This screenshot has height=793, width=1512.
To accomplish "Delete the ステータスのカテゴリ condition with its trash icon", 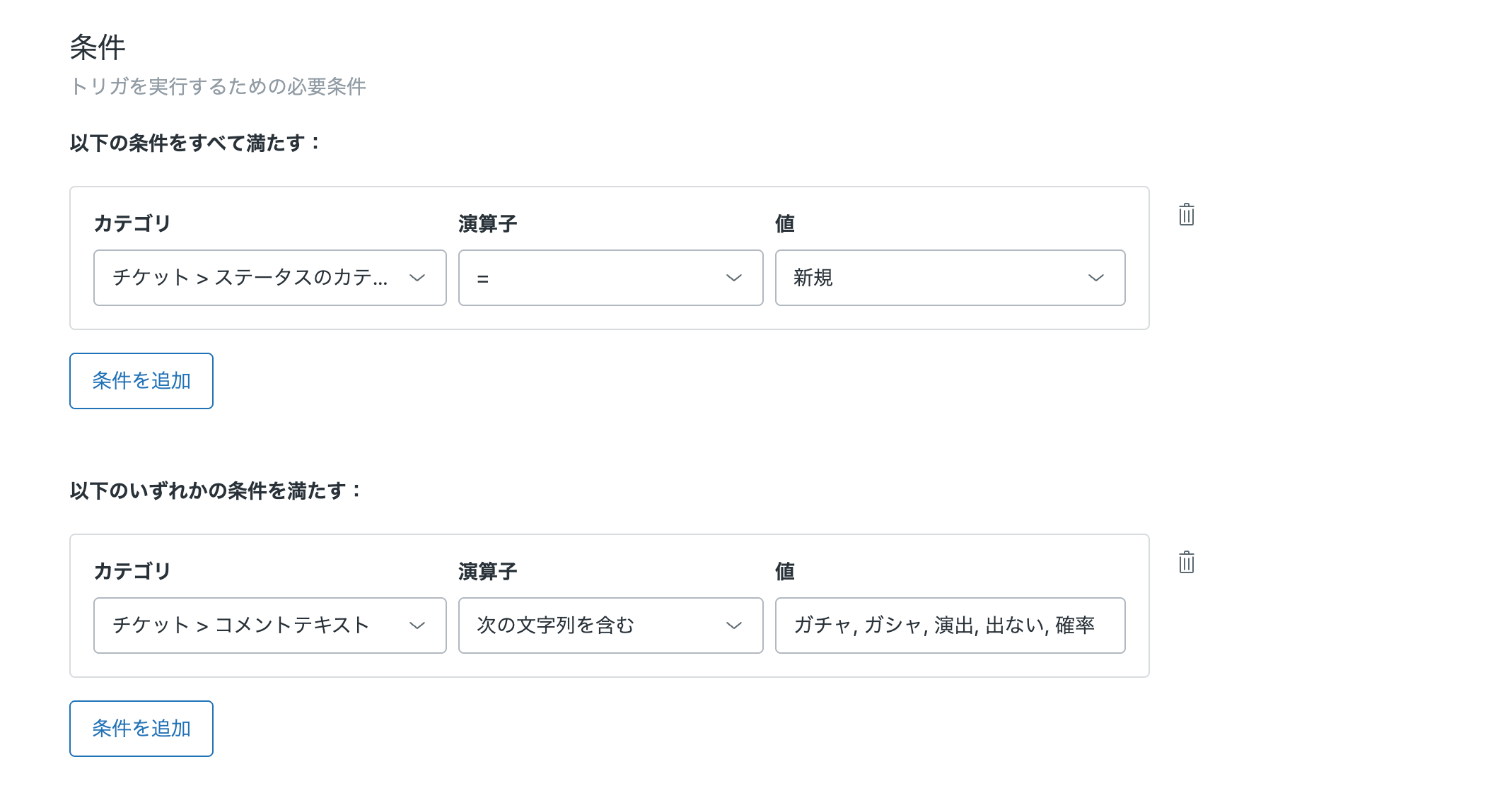I will [1186, 215].
